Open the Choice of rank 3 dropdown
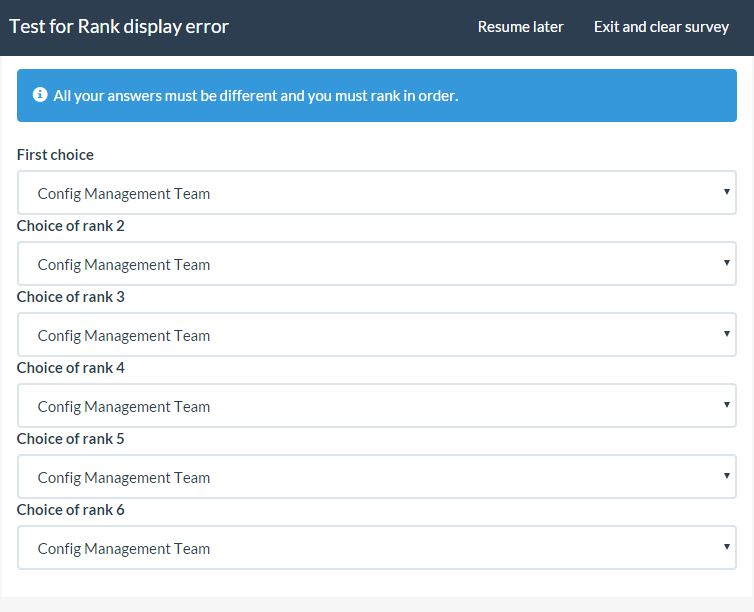The image size is (754, 612). tap(376, 335)
